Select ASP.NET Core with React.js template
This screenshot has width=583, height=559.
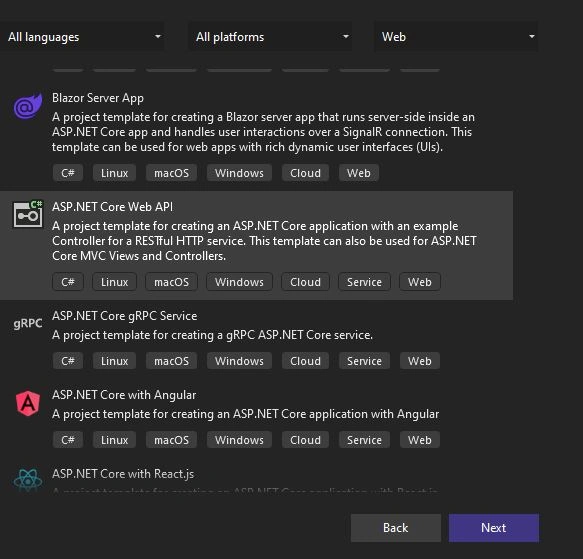123,474
